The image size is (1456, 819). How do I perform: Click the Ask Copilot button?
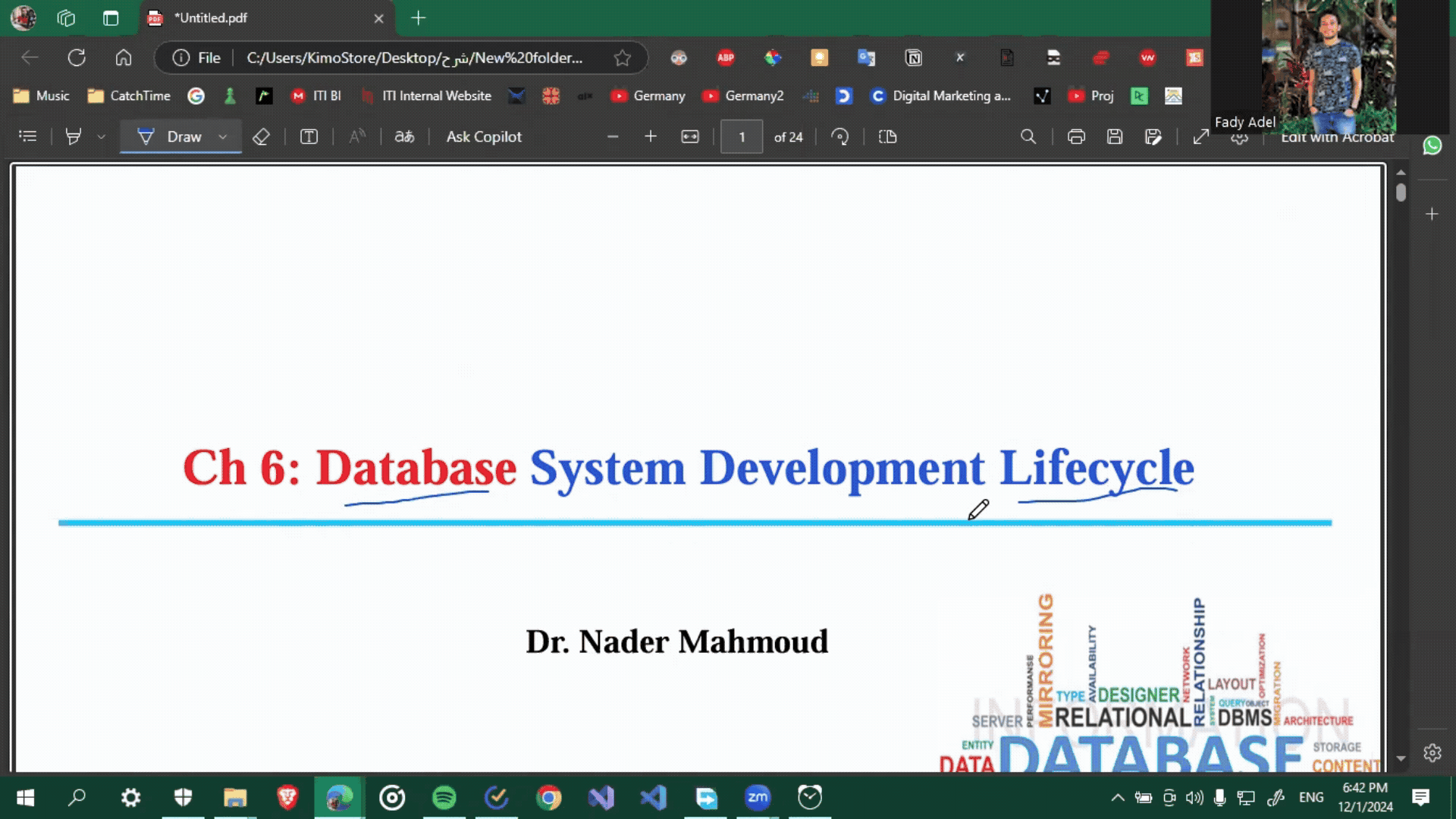(x=484, y=136)
